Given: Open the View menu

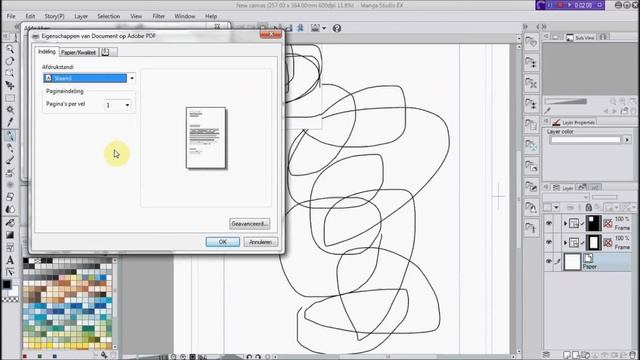Looking at the screenshot, I should [x=136, y=16].
